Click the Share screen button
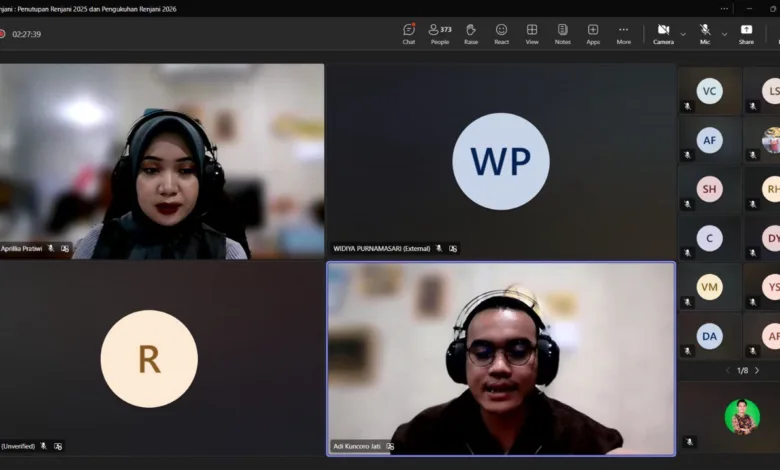780x470 pixels. 746,34
